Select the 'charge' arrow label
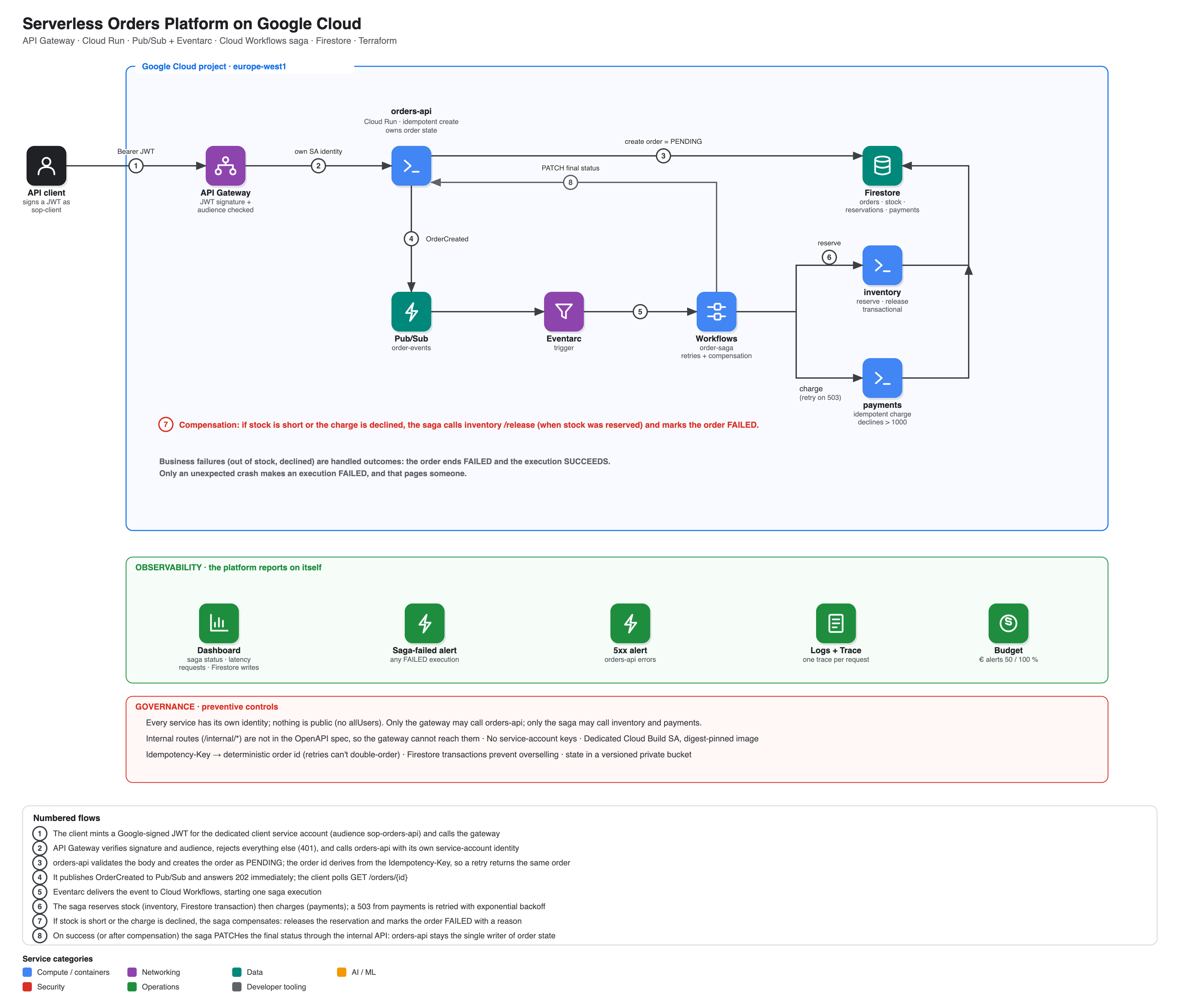This screenshot has width=1181, height=1008. click(810, 389)
